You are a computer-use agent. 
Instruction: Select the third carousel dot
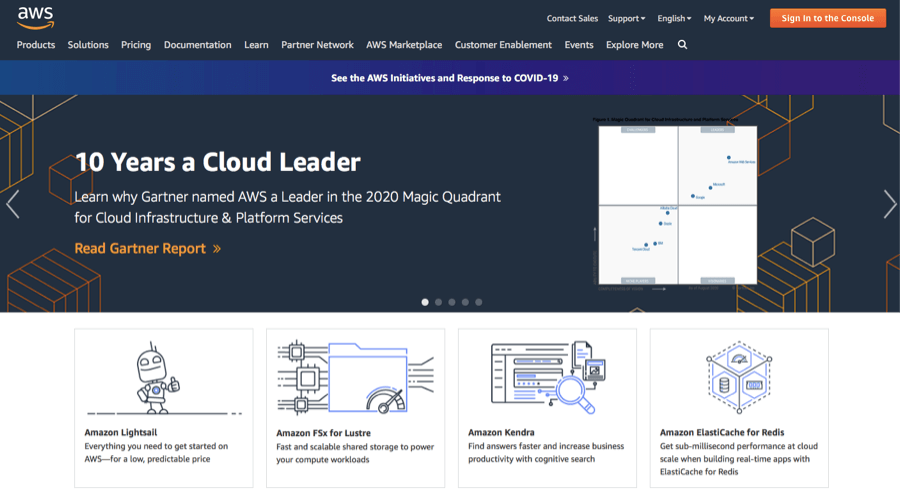coord(452,302)
